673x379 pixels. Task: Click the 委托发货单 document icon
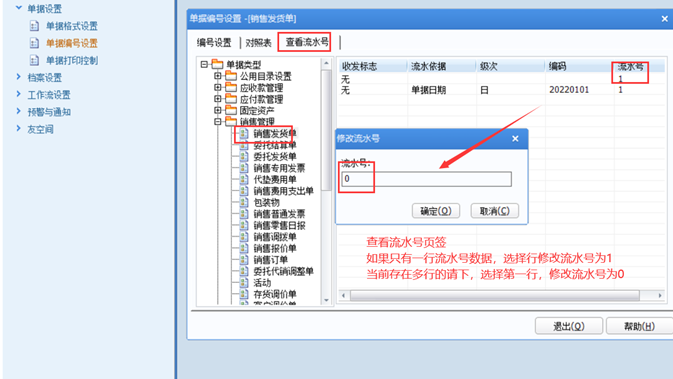244,156
